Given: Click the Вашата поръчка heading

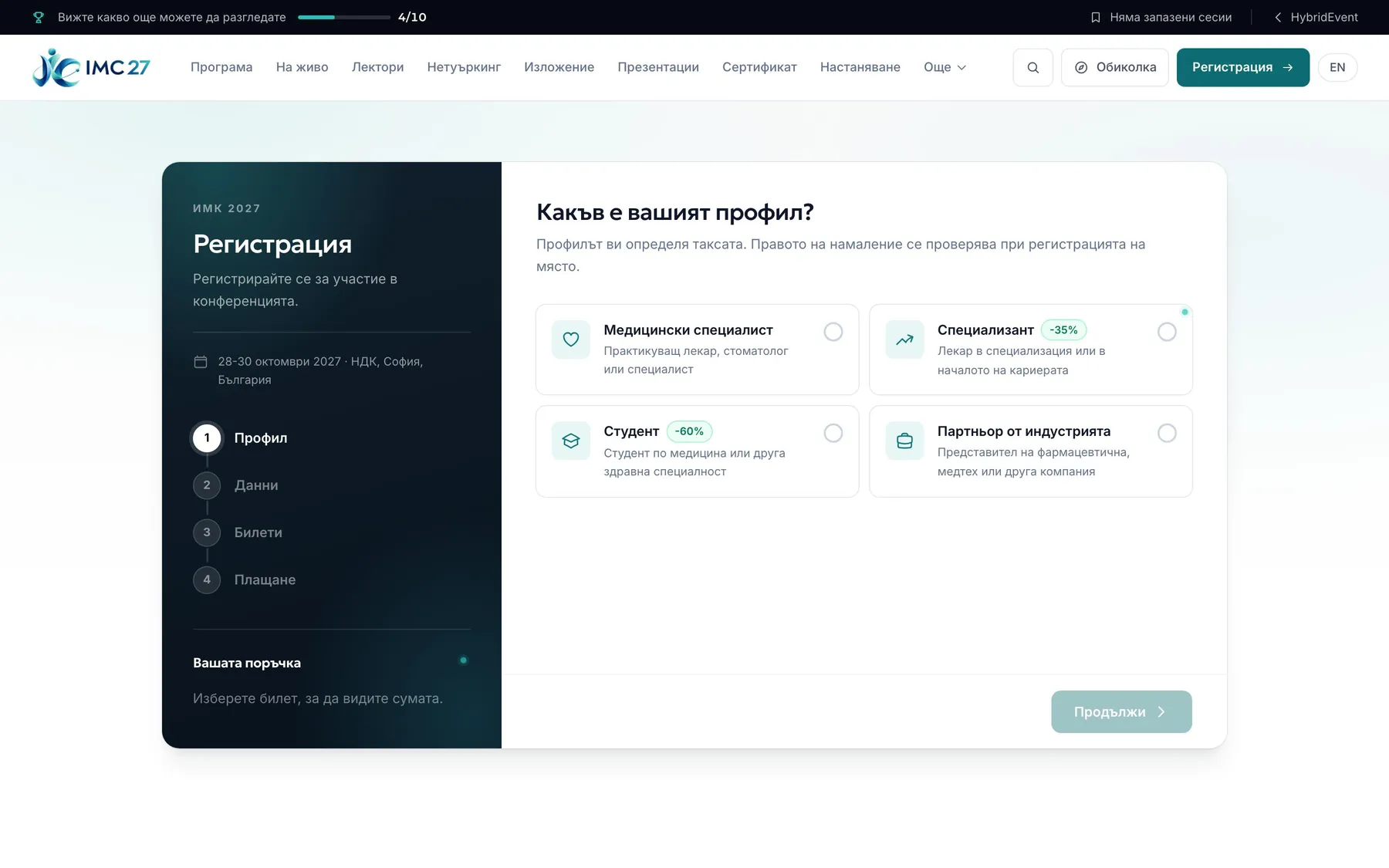Looking at the screenshot, I should click(247, 663).
